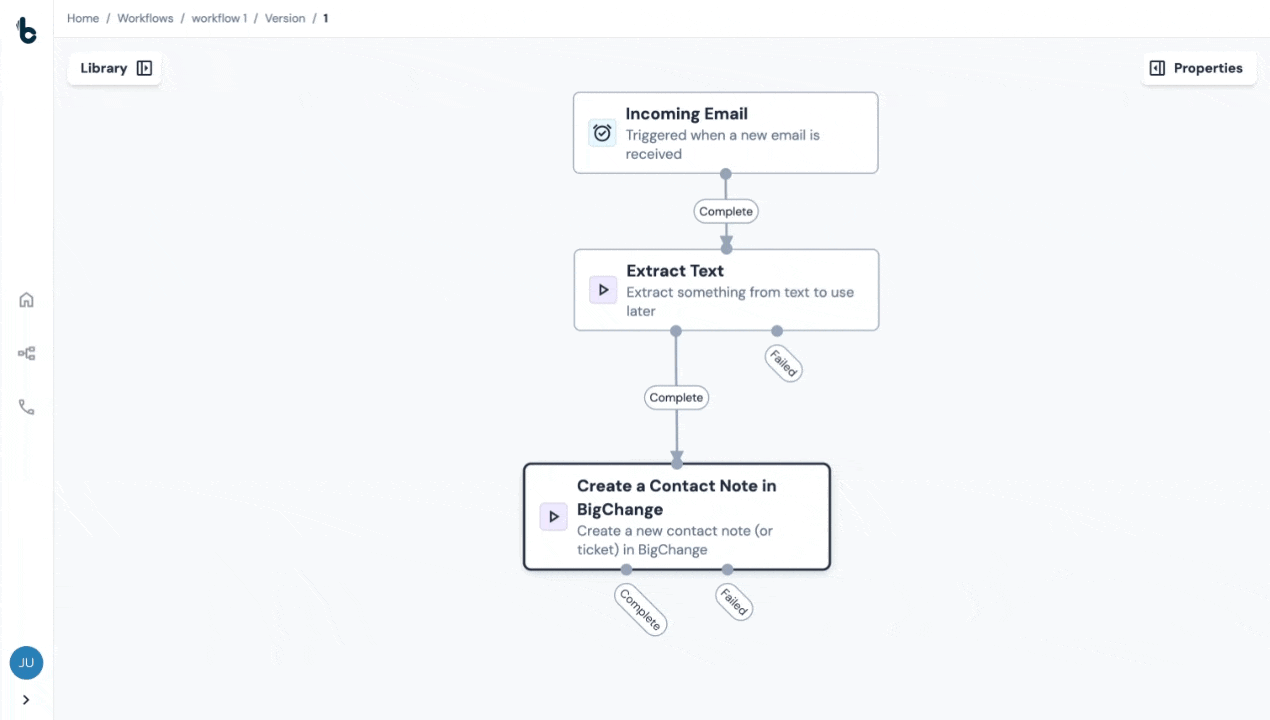The image size is (1270, 720).
Task: Toggle the Library panel open
Action: tap(115, 68)
